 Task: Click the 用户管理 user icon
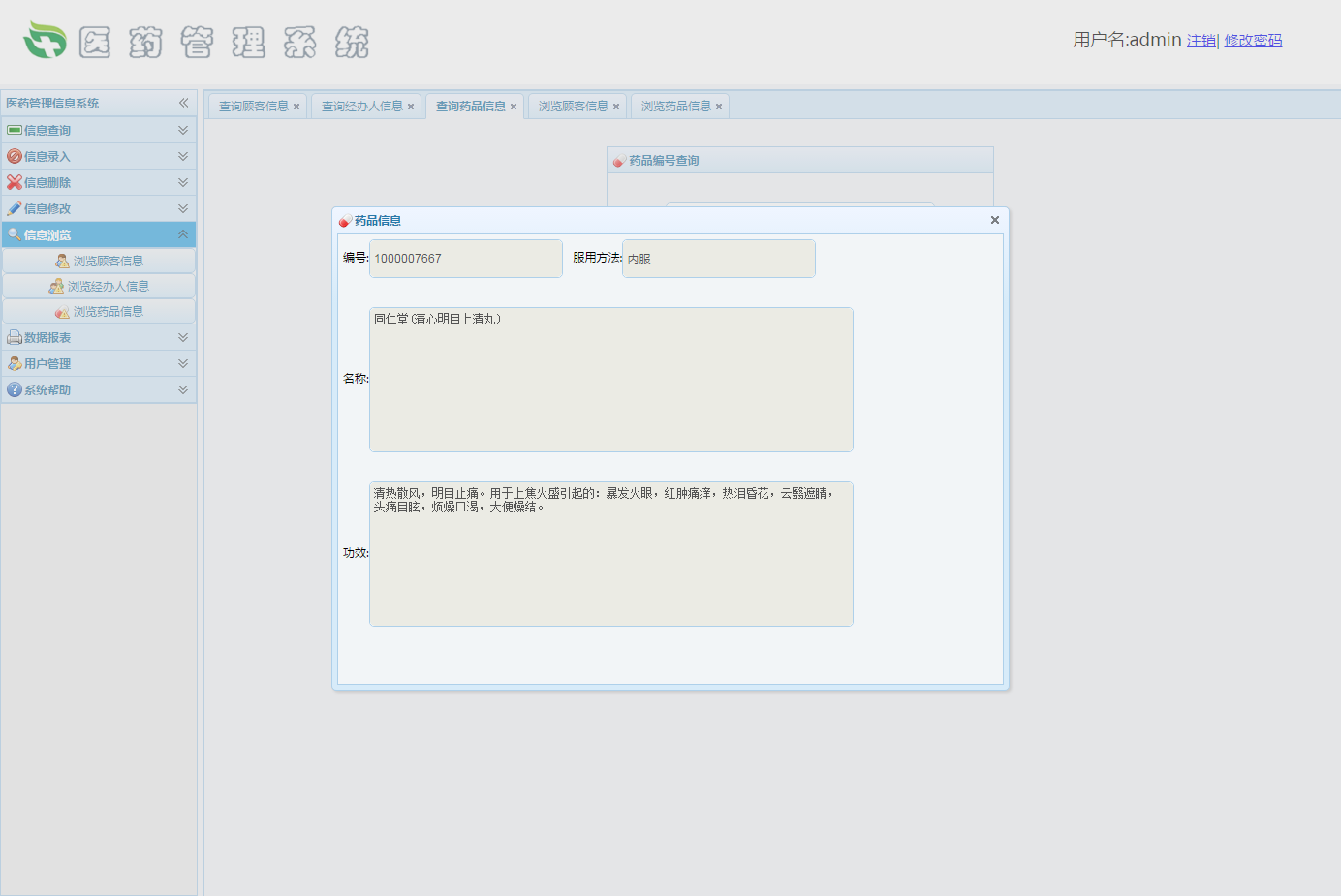click(15, 363)
